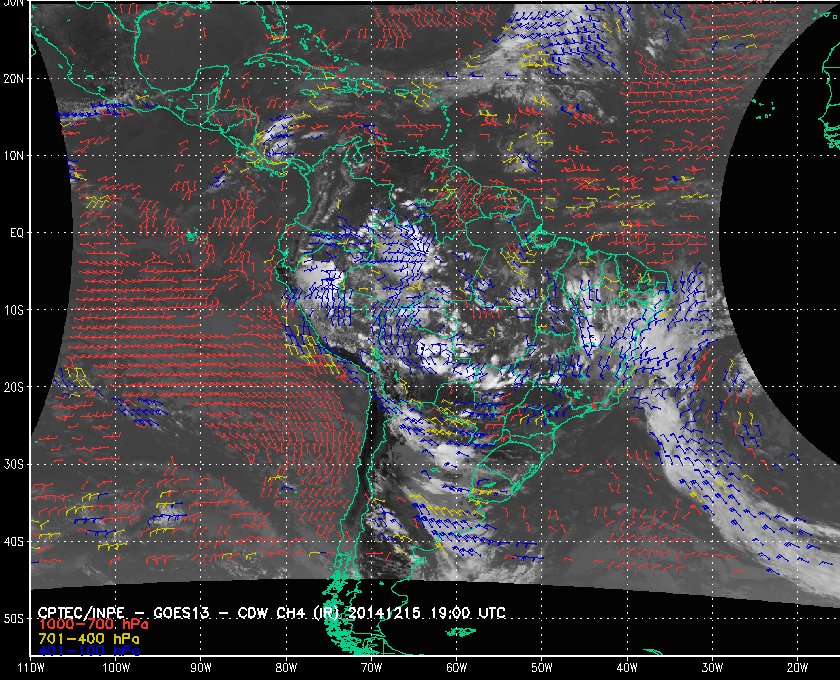This screenshot has width=840, height=680.
Task: Select the 90W longitude label
Action: (x=201, y=668)
